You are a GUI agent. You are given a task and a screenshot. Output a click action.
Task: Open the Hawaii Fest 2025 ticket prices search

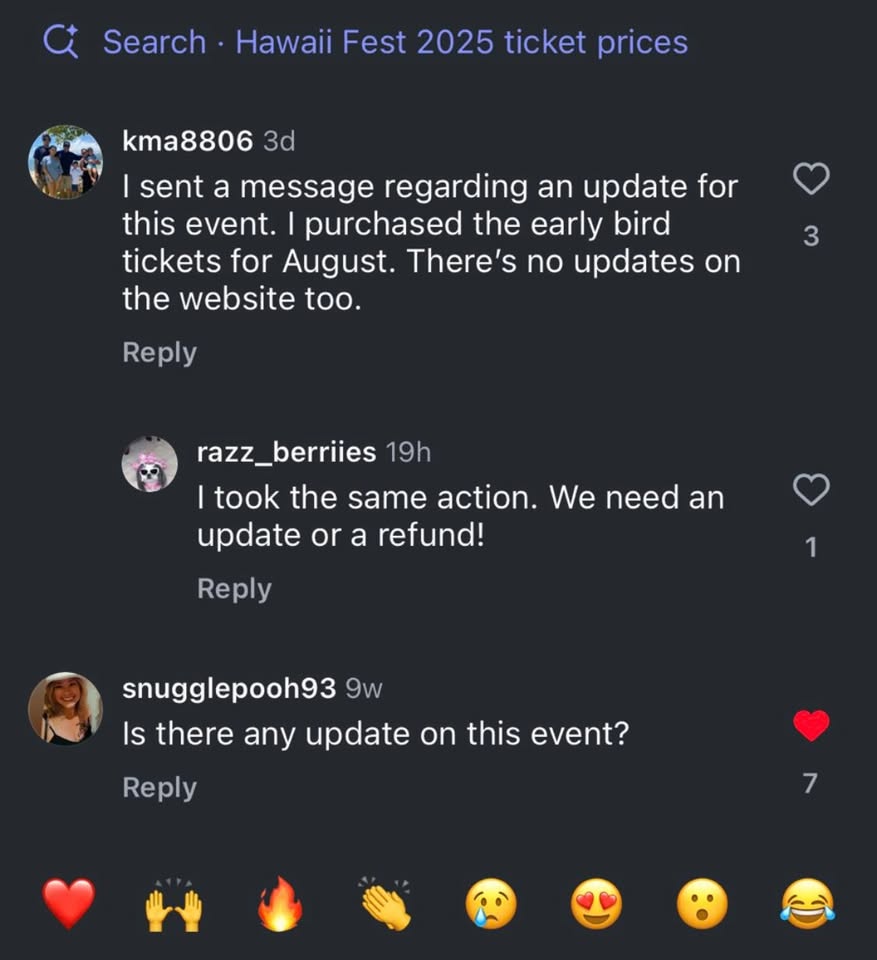395,42
